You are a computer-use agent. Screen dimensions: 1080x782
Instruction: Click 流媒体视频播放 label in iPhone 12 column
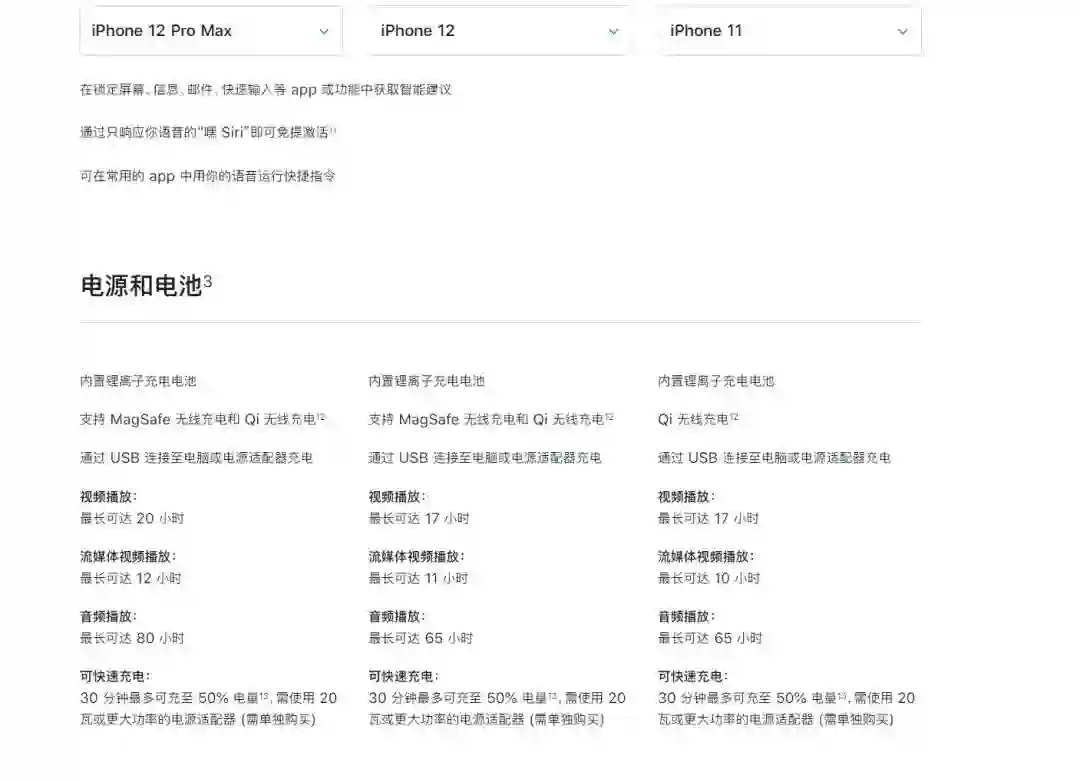click(417, 556)
